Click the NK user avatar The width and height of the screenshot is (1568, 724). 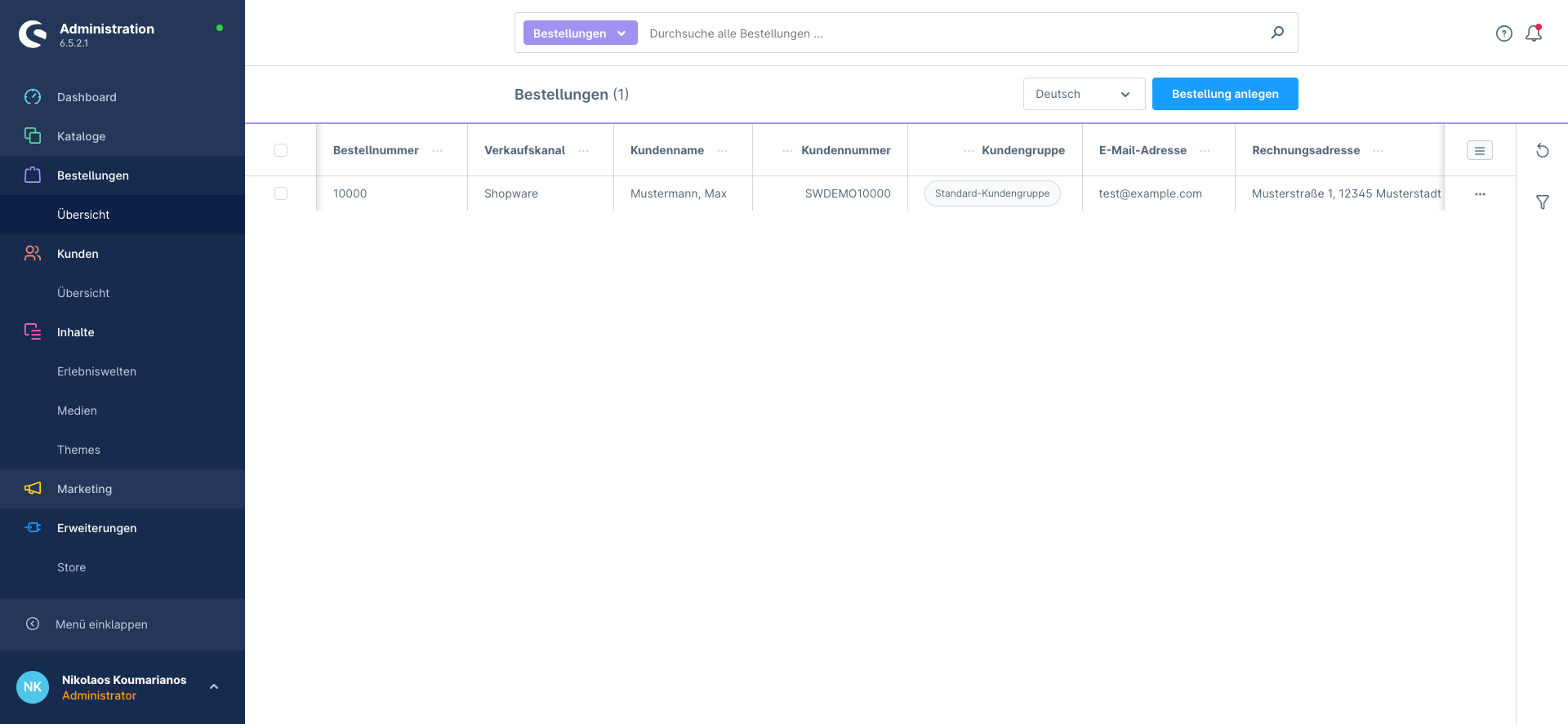click(33, 687)
